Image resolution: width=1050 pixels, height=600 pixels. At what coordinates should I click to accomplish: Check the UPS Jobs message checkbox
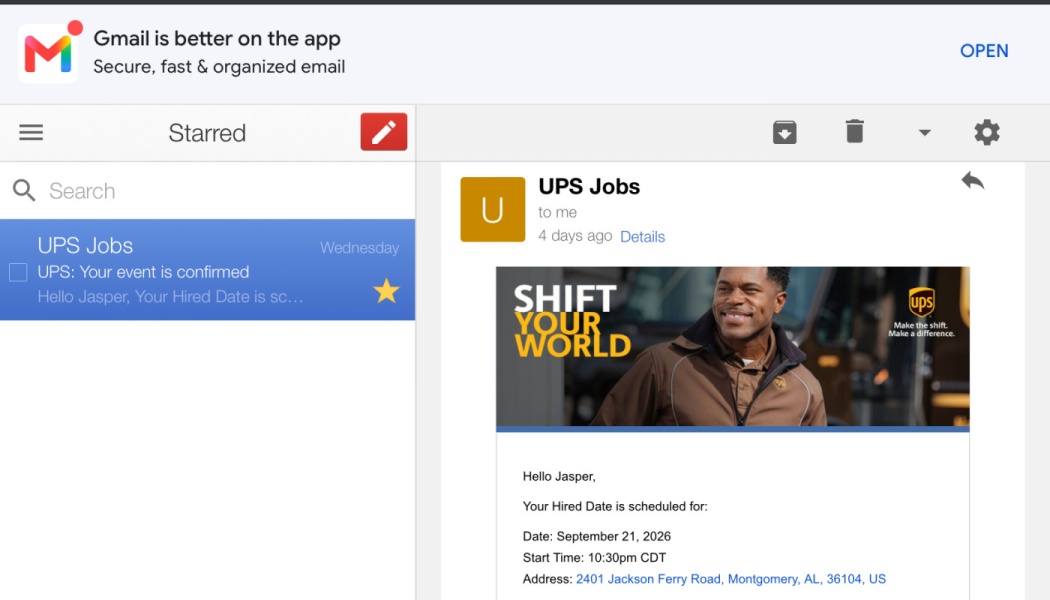18,272
